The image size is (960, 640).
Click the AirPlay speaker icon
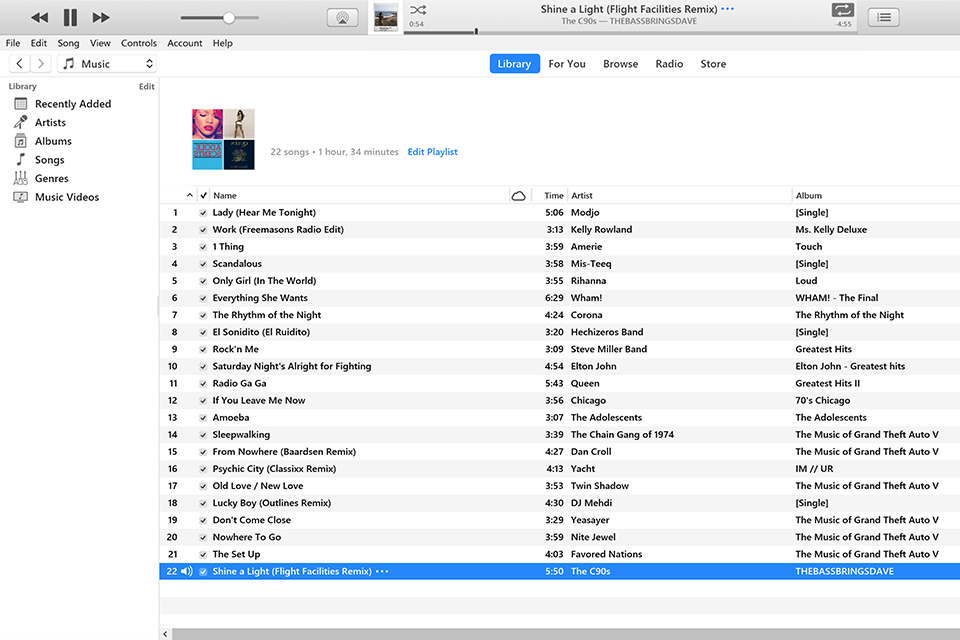[342, 16]
